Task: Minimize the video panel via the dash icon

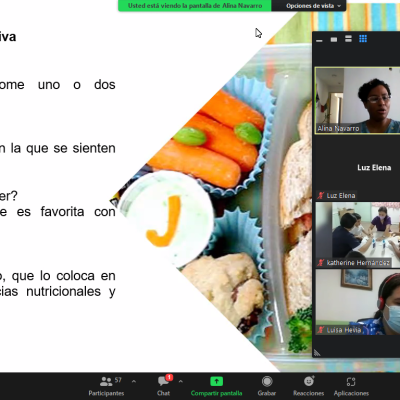Action: coord(319,40)
